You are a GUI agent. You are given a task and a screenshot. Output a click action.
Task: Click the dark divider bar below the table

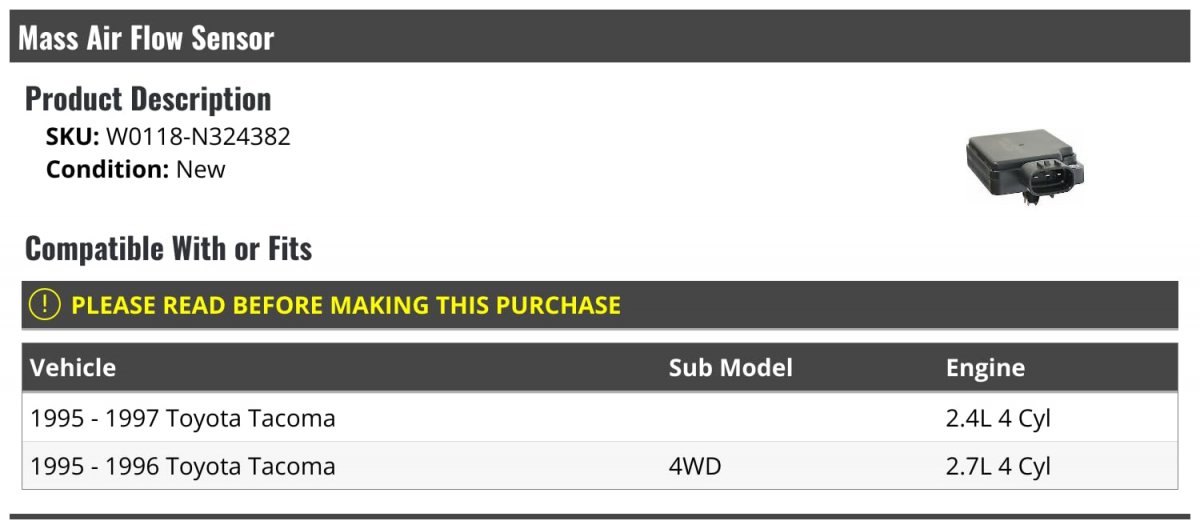click(x=600, y=517)
